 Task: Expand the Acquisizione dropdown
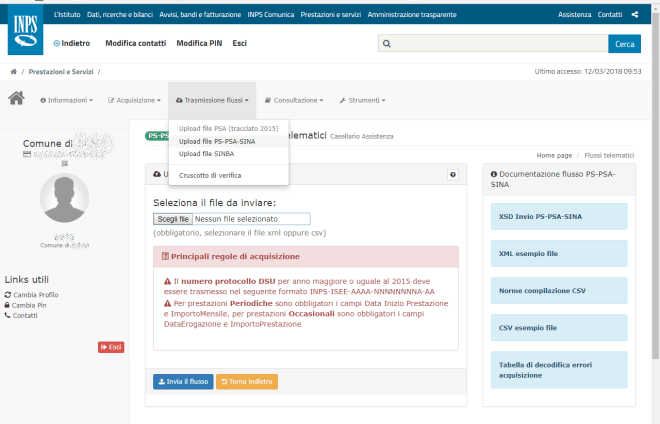tap(133, 100)
